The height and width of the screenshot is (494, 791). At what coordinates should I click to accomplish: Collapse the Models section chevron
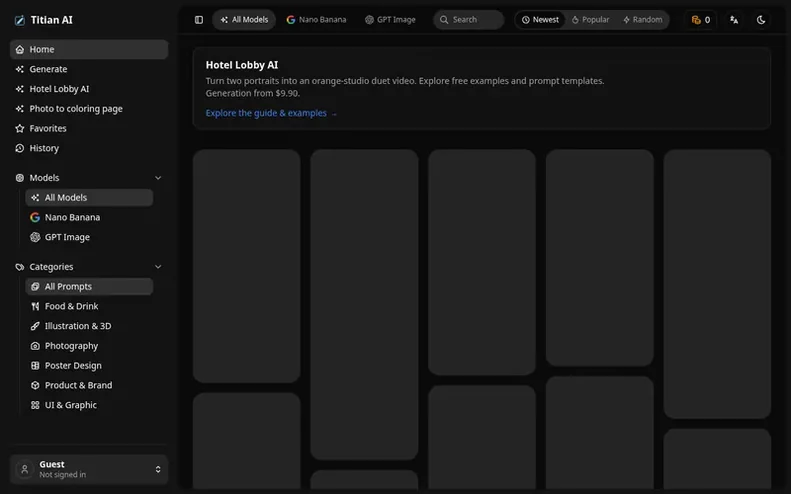pos(158,178)
